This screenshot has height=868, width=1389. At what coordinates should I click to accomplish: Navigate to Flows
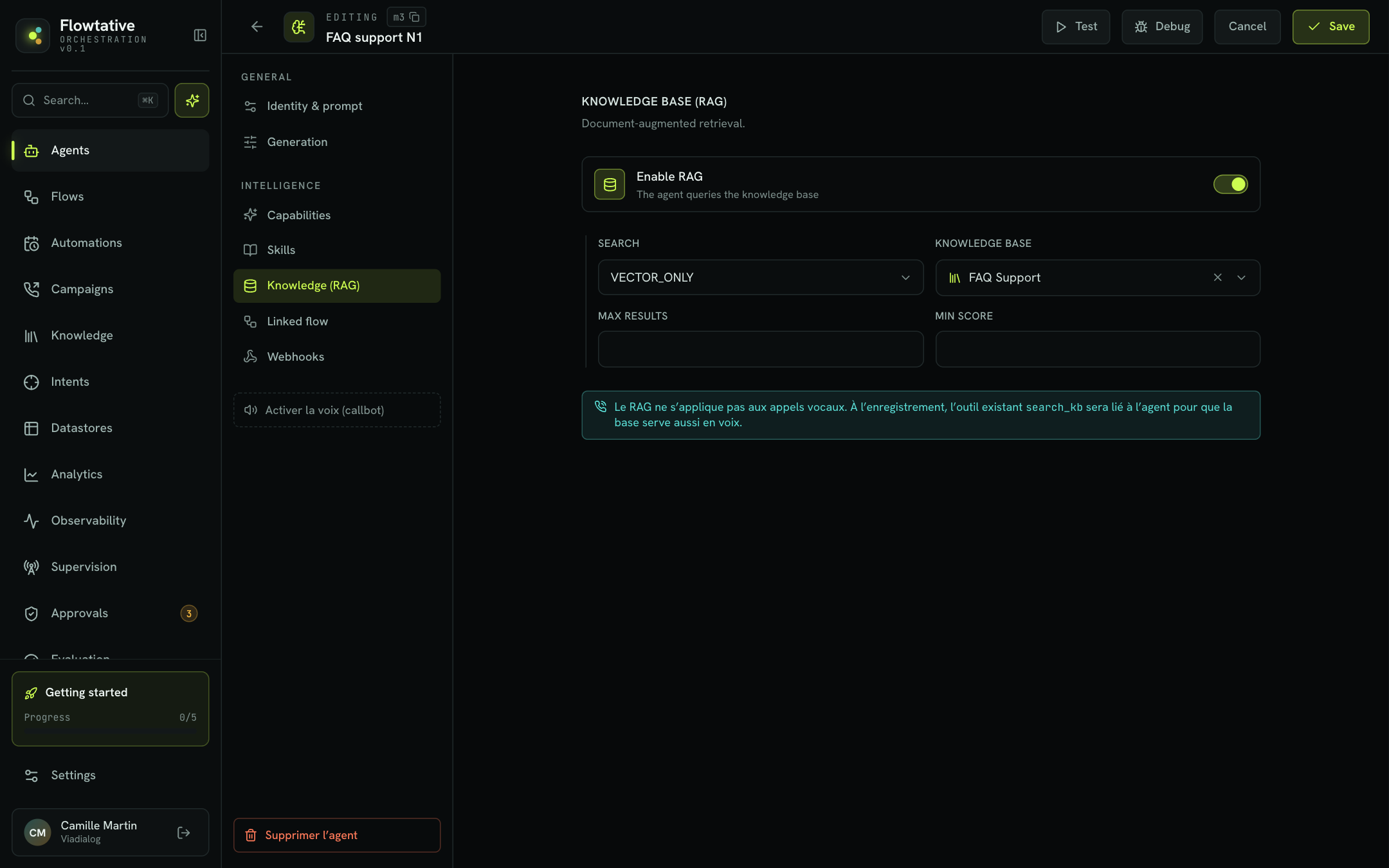pyautogui.click(x=111, y=197)
